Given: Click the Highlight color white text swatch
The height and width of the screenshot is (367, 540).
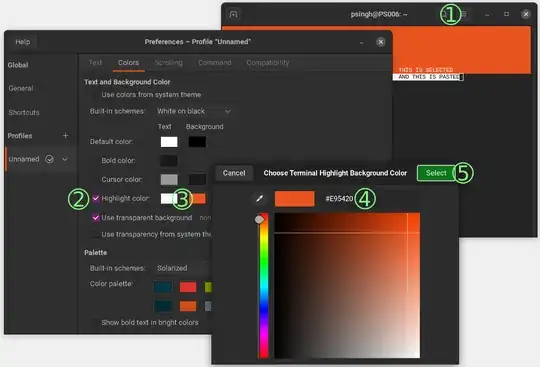Looking at the screenshot, I should [x=167, y=198].
